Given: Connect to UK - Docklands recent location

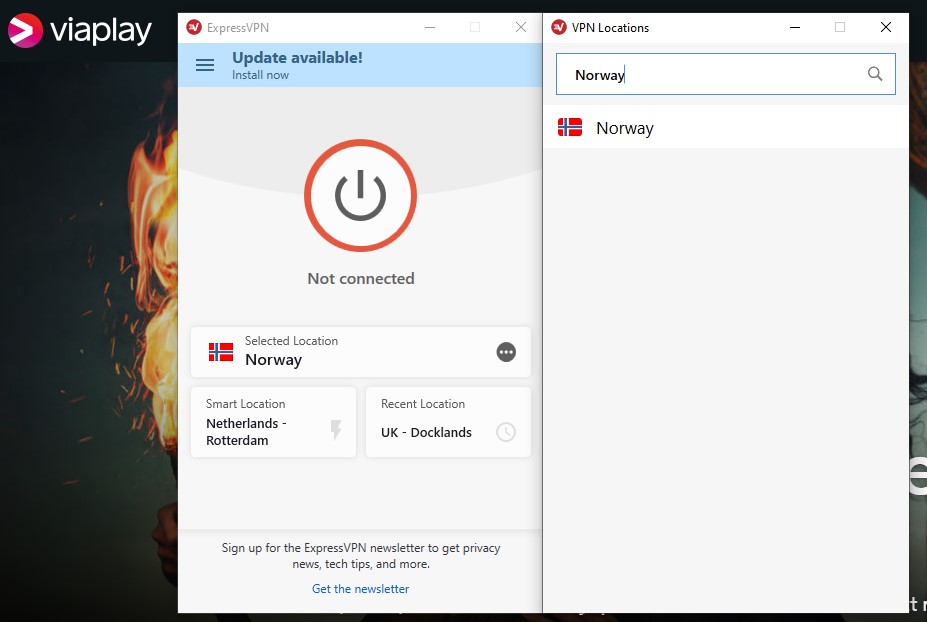Looking at the screenshot, I should pyautogui.click(x=448, y=422).
